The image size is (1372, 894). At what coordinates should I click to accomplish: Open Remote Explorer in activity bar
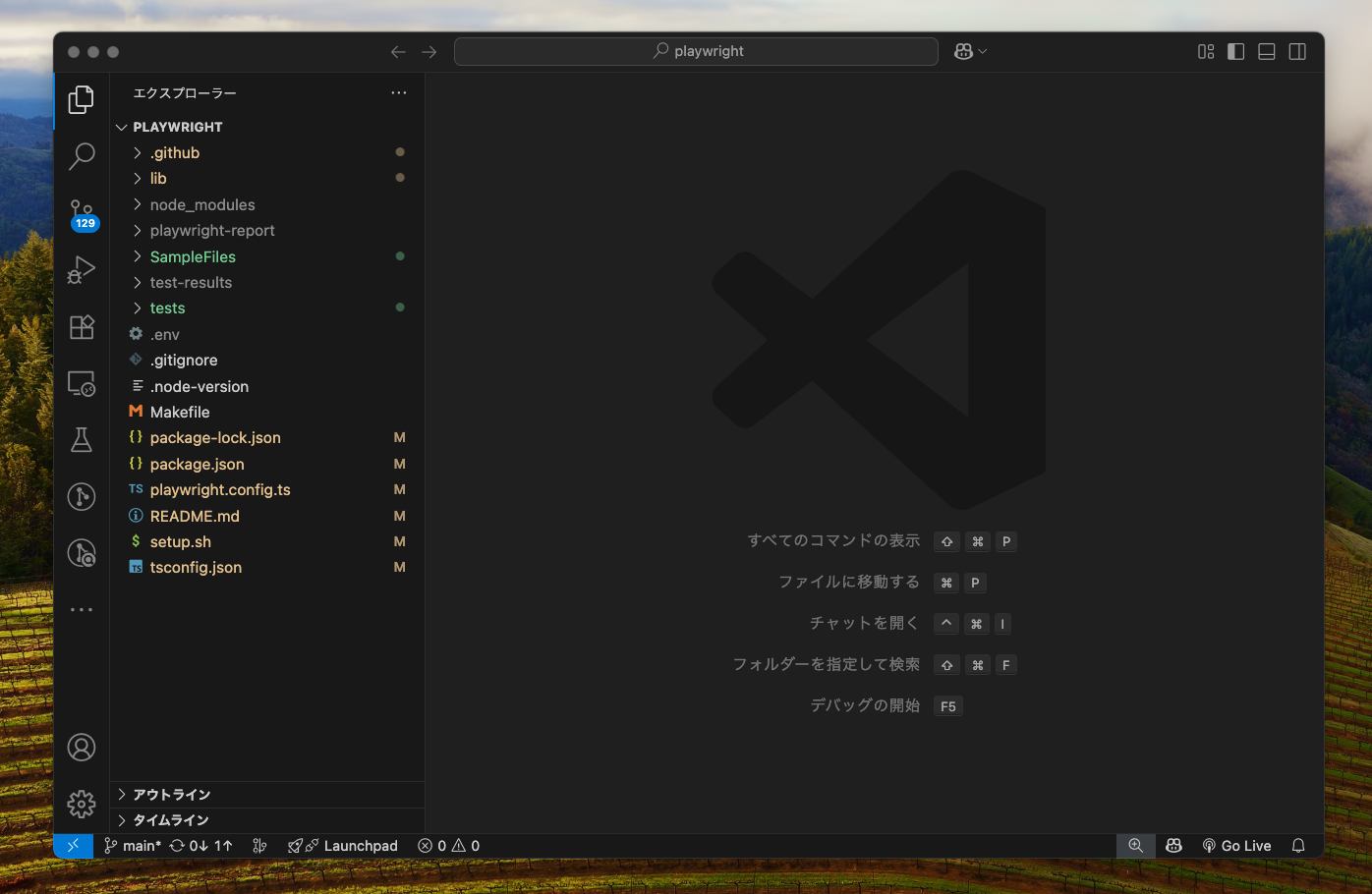pyautogui.click(x=82, y=383)
